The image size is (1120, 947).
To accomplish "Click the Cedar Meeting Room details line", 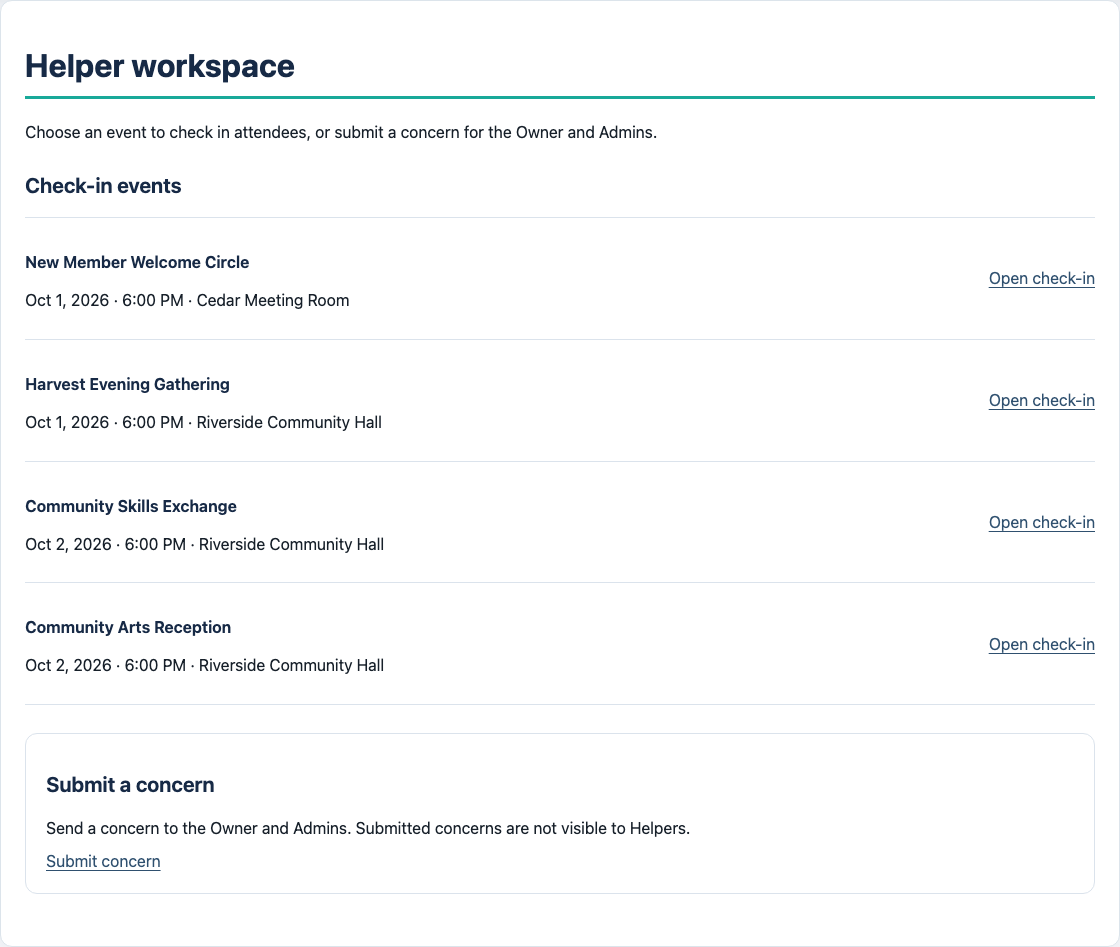I will (187, 301).
